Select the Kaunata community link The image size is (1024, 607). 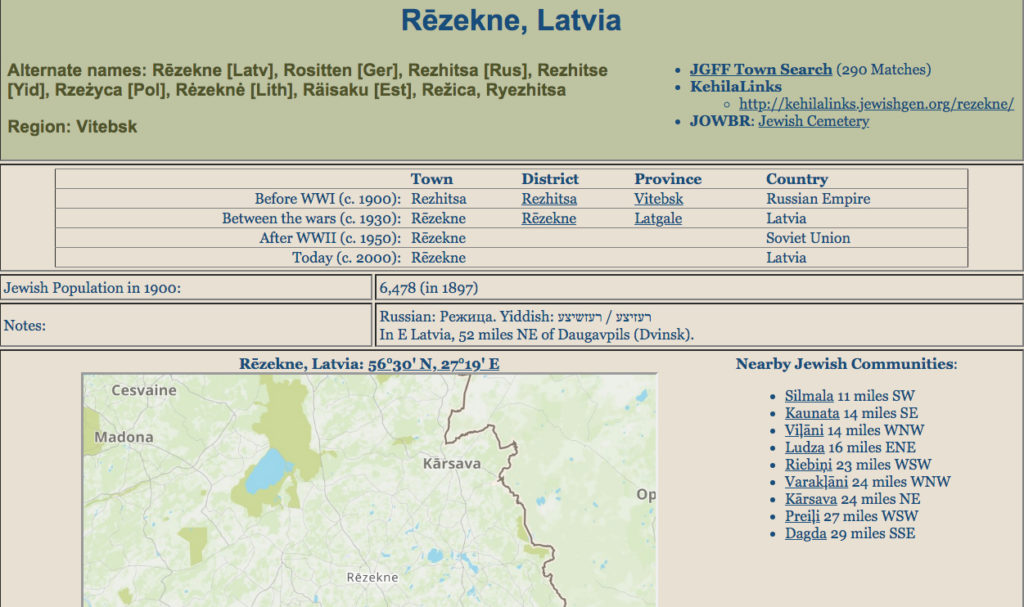click(x=811, y=413)
